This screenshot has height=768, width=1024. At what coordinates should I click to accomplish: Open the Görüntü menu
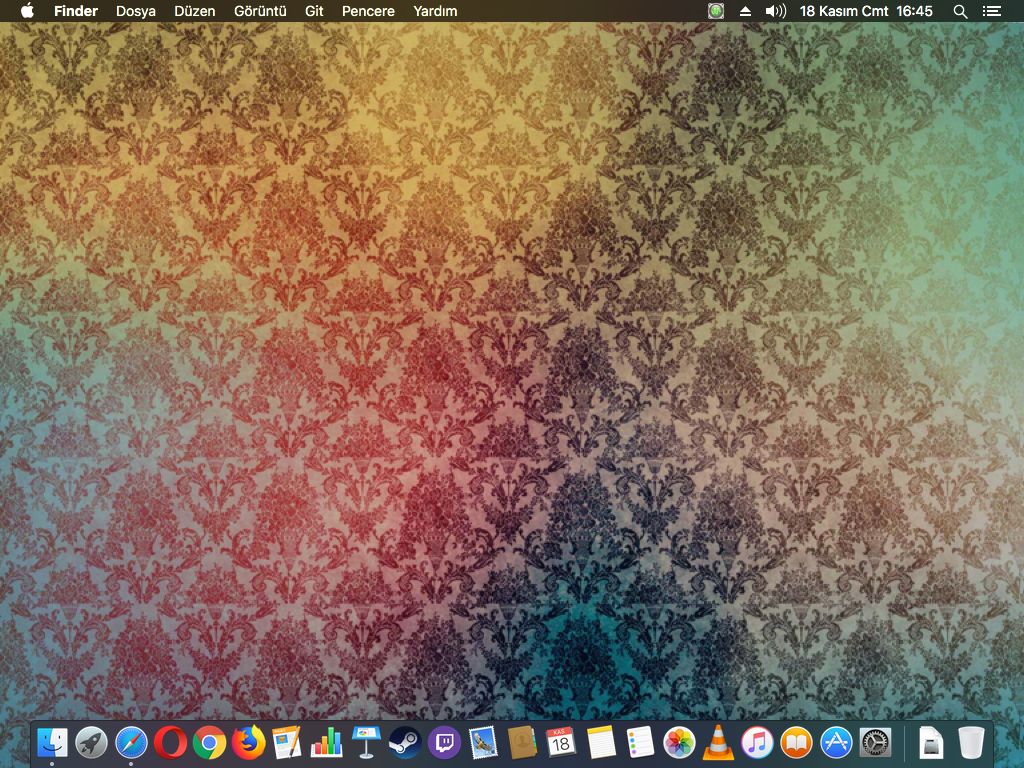click(x=260, y=11)
